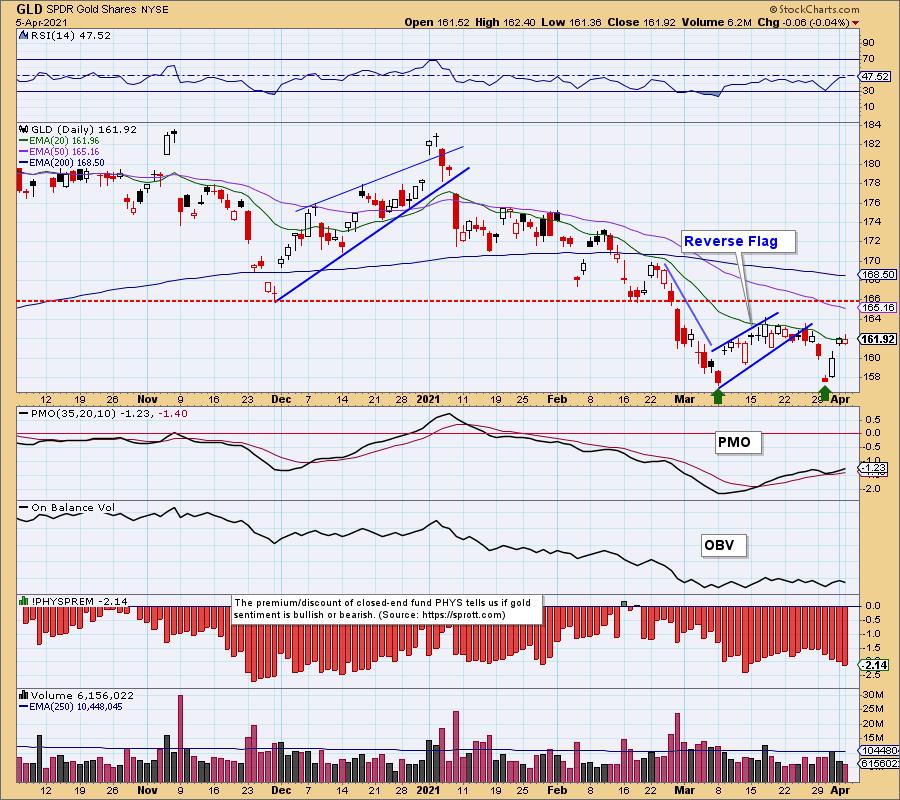Click the Close 161.92 header value
Viewport: 900px width, 800px height.
point(642,22)
